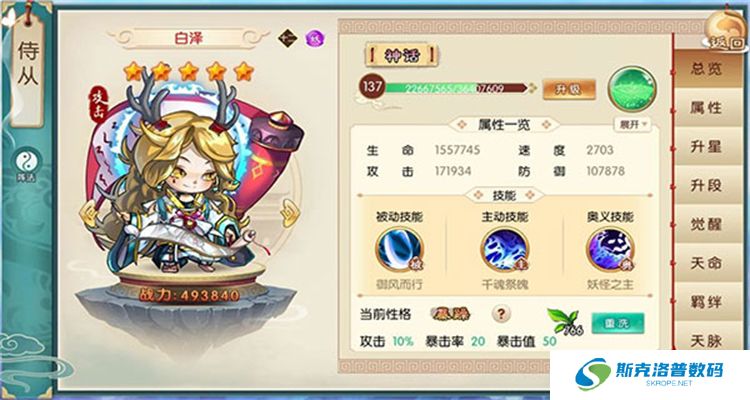Expand attributes with the 展开 dropdown

[x=633, y=124]
